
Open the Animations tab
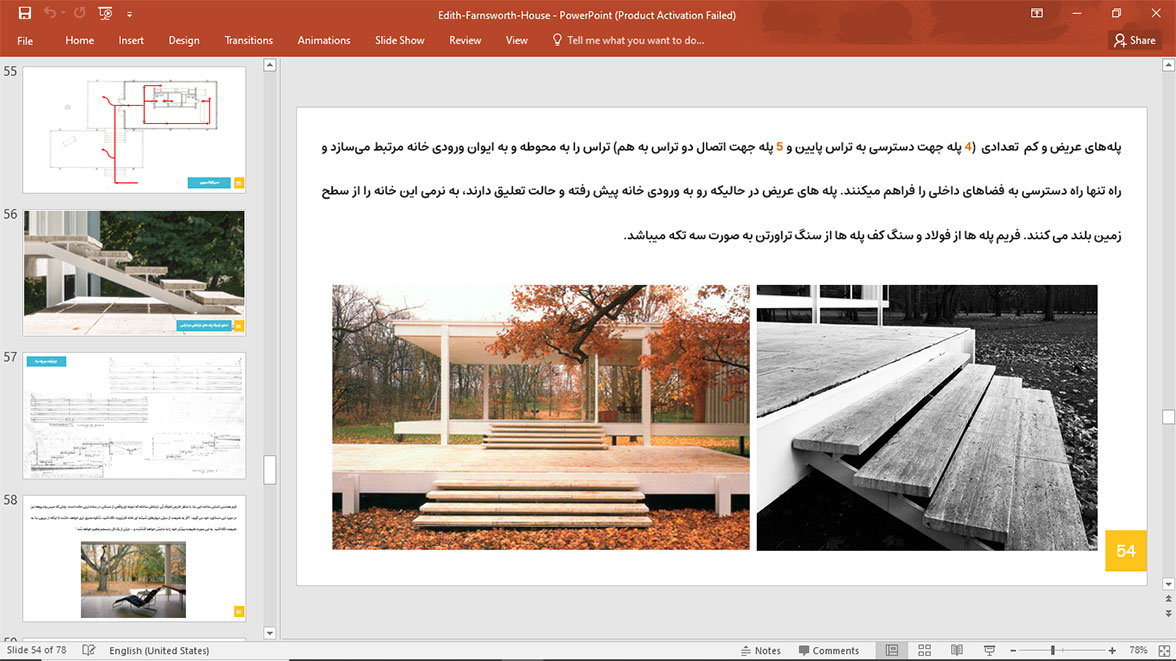[324, 41]
